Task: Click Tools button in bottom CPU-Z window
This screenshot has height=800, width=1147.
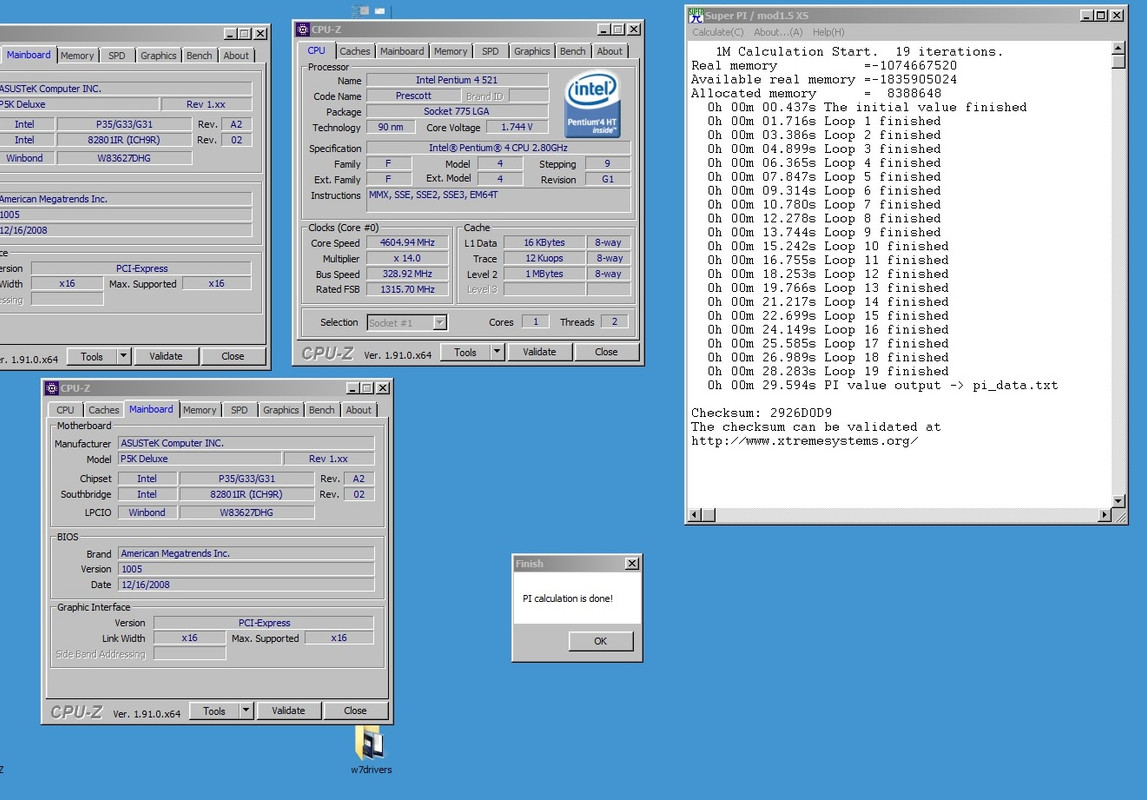Action: tap(214, 710)
